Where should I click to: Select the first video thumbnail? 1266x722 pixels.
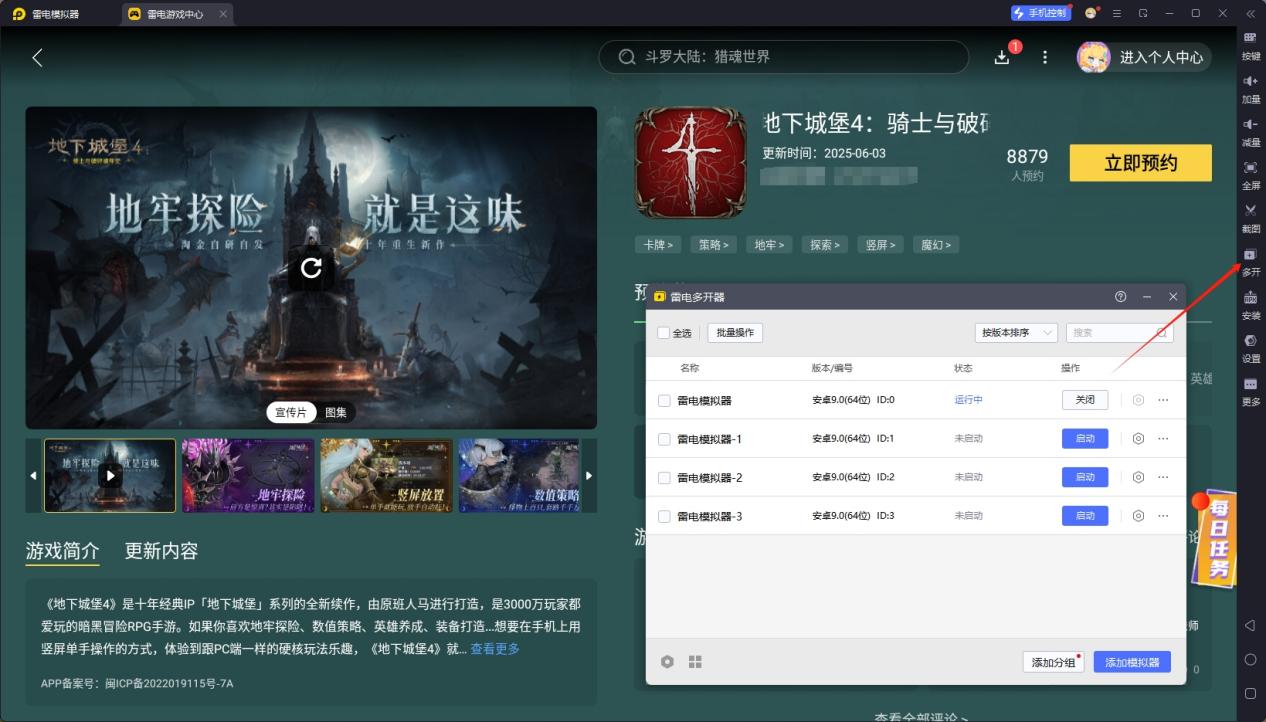click(x=110, y=476)
